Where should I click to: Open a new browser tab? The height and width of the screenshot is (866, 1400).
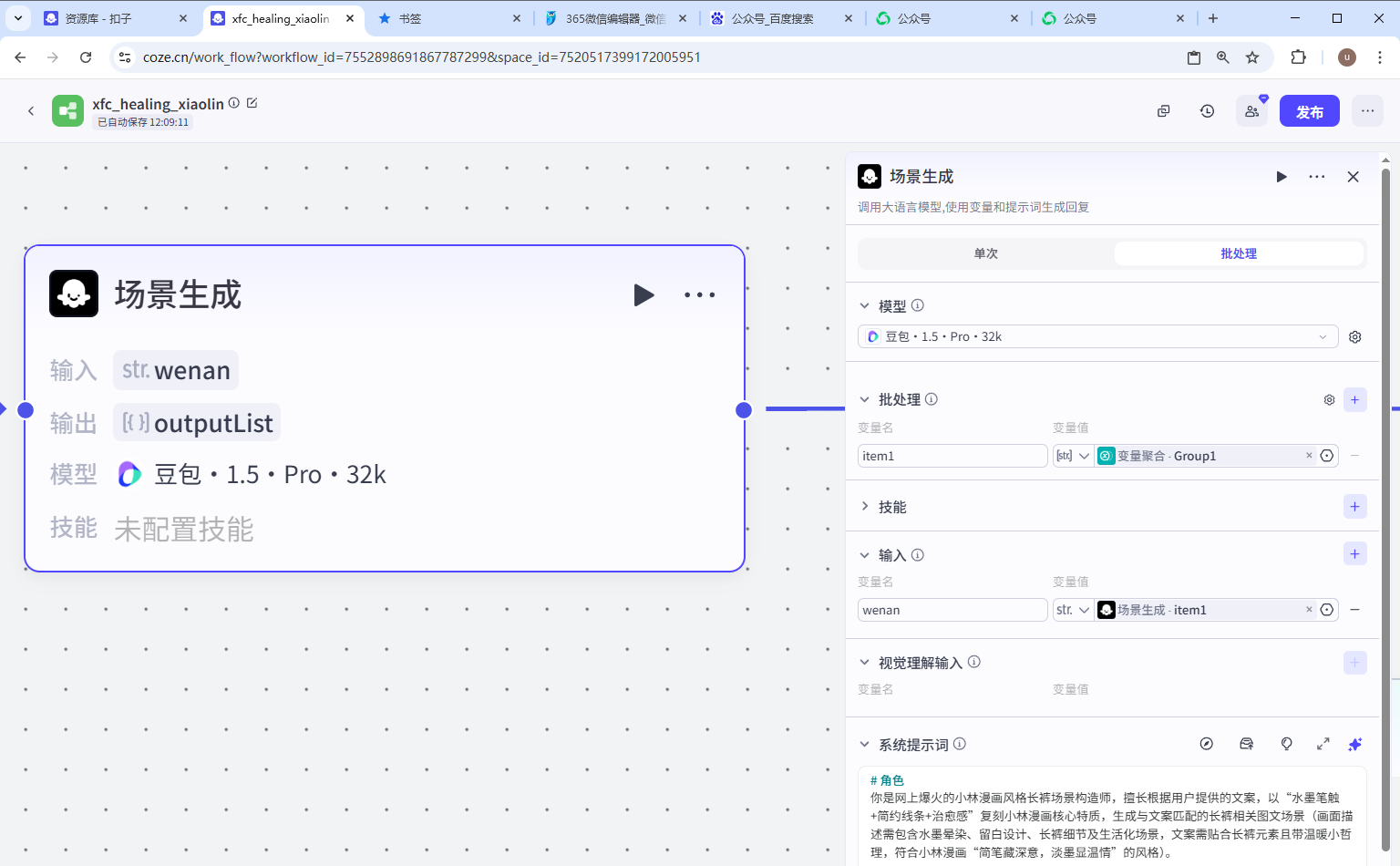click(1213, 18)
